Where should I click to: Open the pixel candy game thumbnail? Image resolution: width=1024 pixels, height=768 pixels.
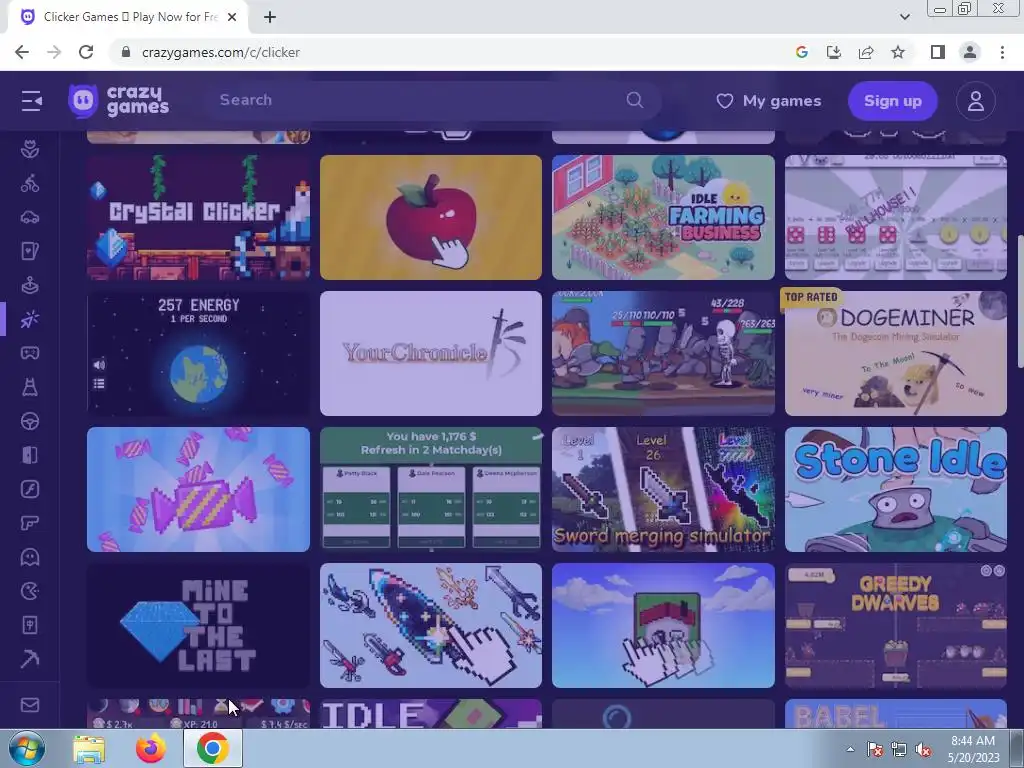[x=199, y=489]
